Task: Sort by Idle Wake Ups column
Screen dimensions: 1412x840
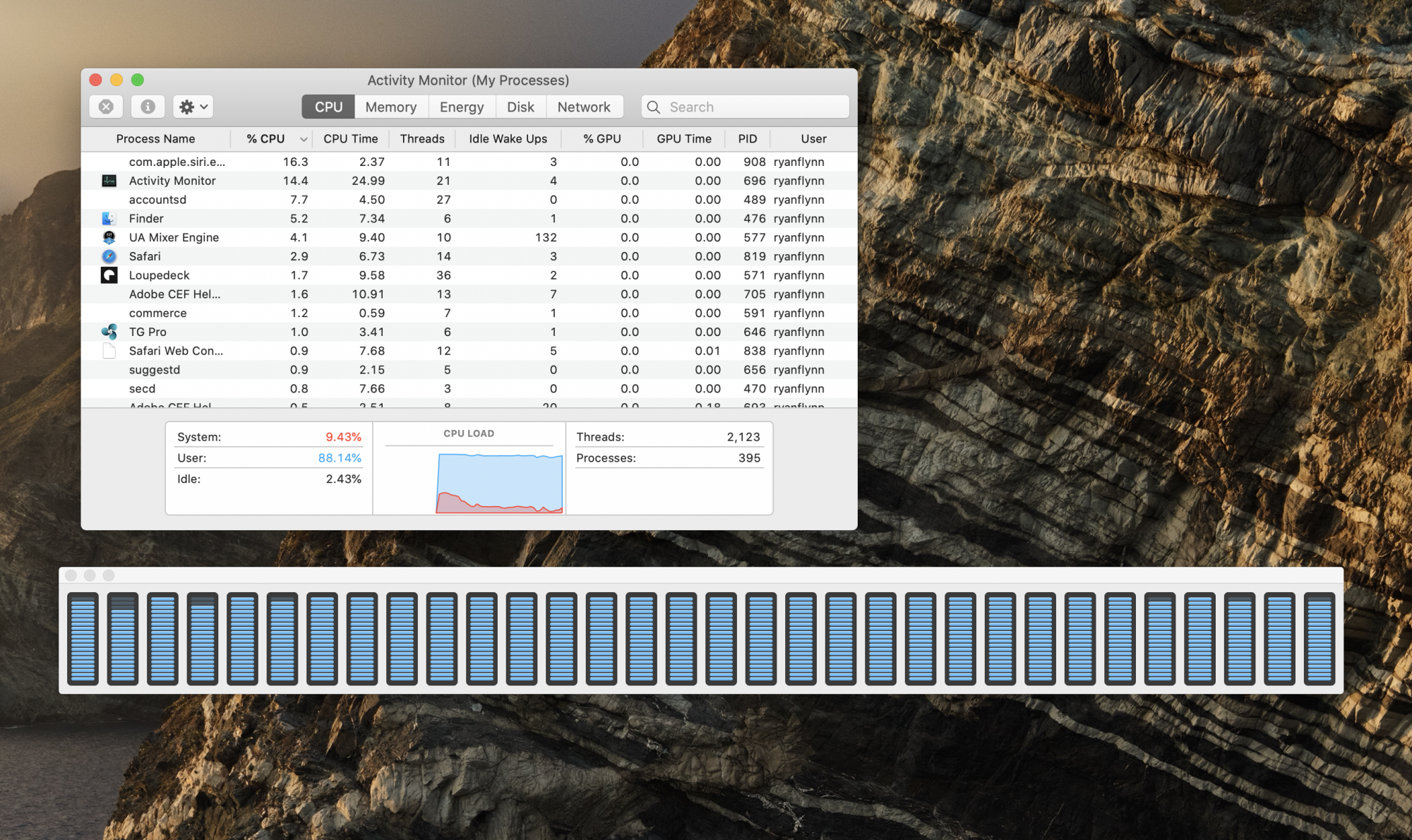Action: (508, 139)
